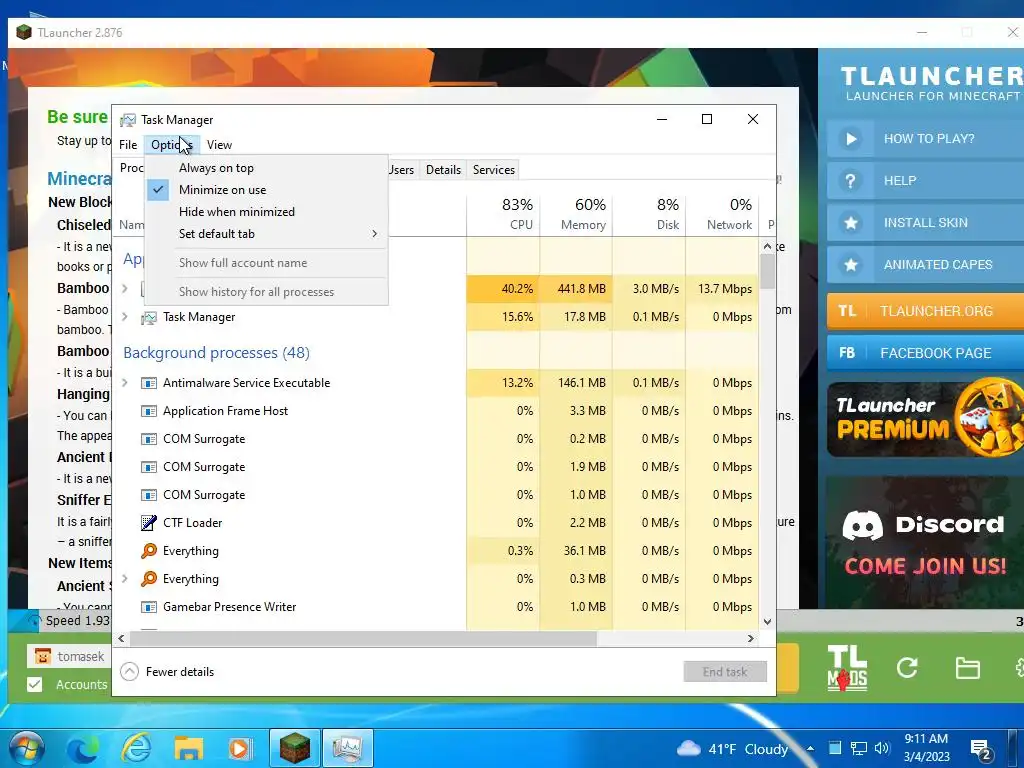The height and width of the screenshot is (768, 1024).
Task: Open the 41°F Cloudy weather widget
Action: tap(731, 749)
